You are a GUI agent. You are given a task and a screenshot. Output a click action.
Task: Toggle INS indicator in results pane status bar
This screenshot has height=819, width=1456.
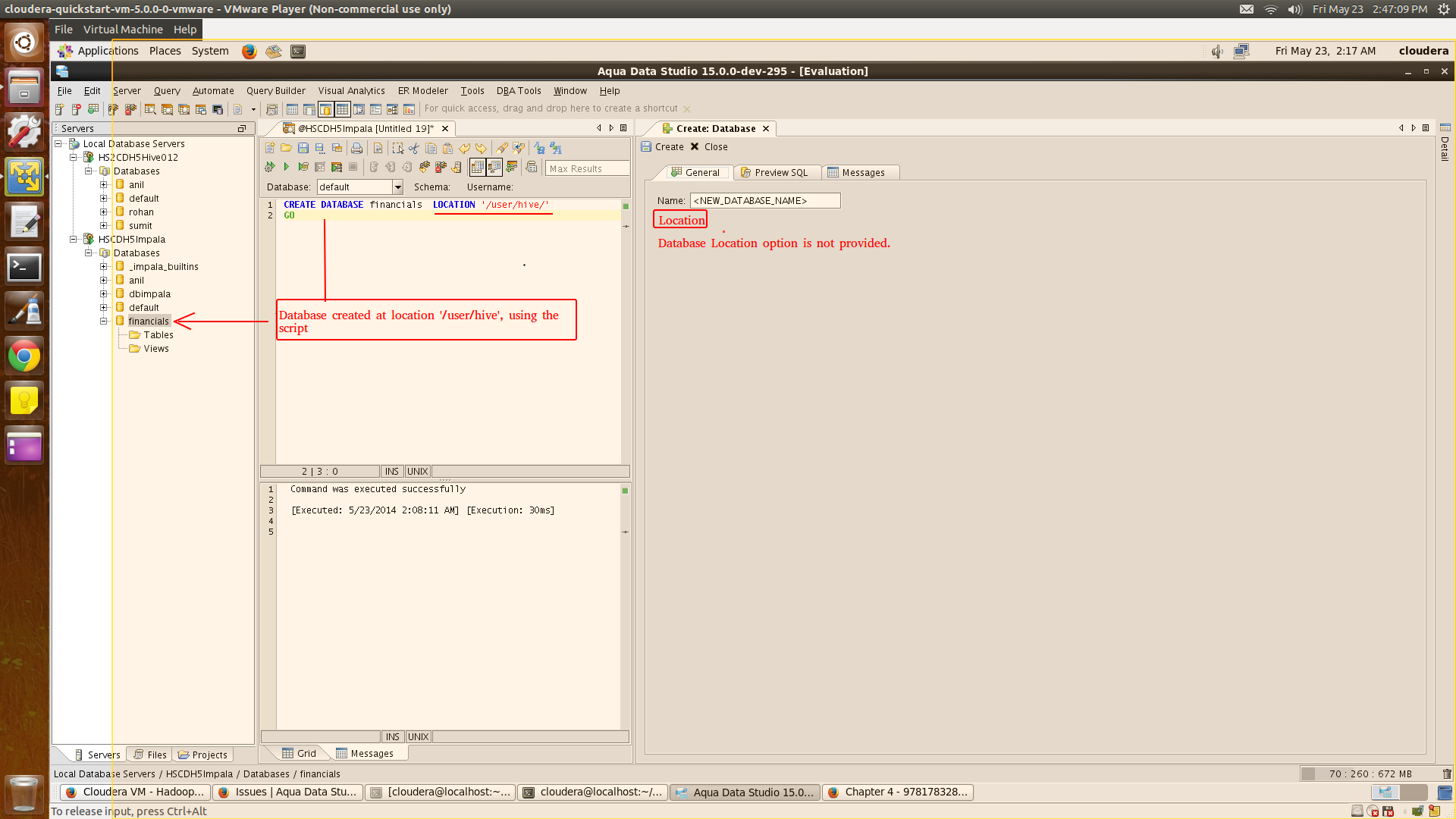[393, 737]
